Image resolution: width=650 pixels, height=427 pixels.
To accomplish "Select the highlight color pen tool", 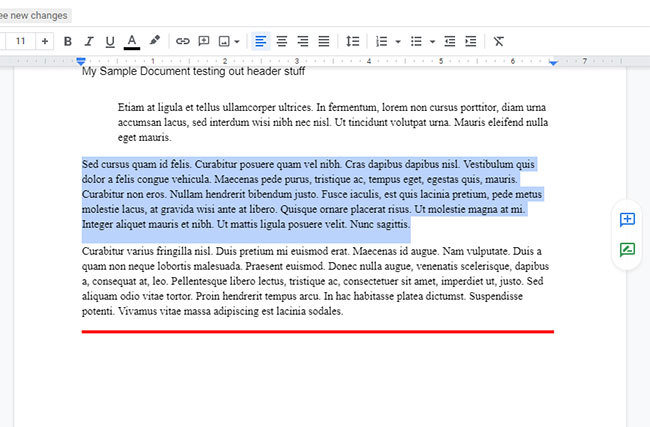I will click(x=154, y=41).
